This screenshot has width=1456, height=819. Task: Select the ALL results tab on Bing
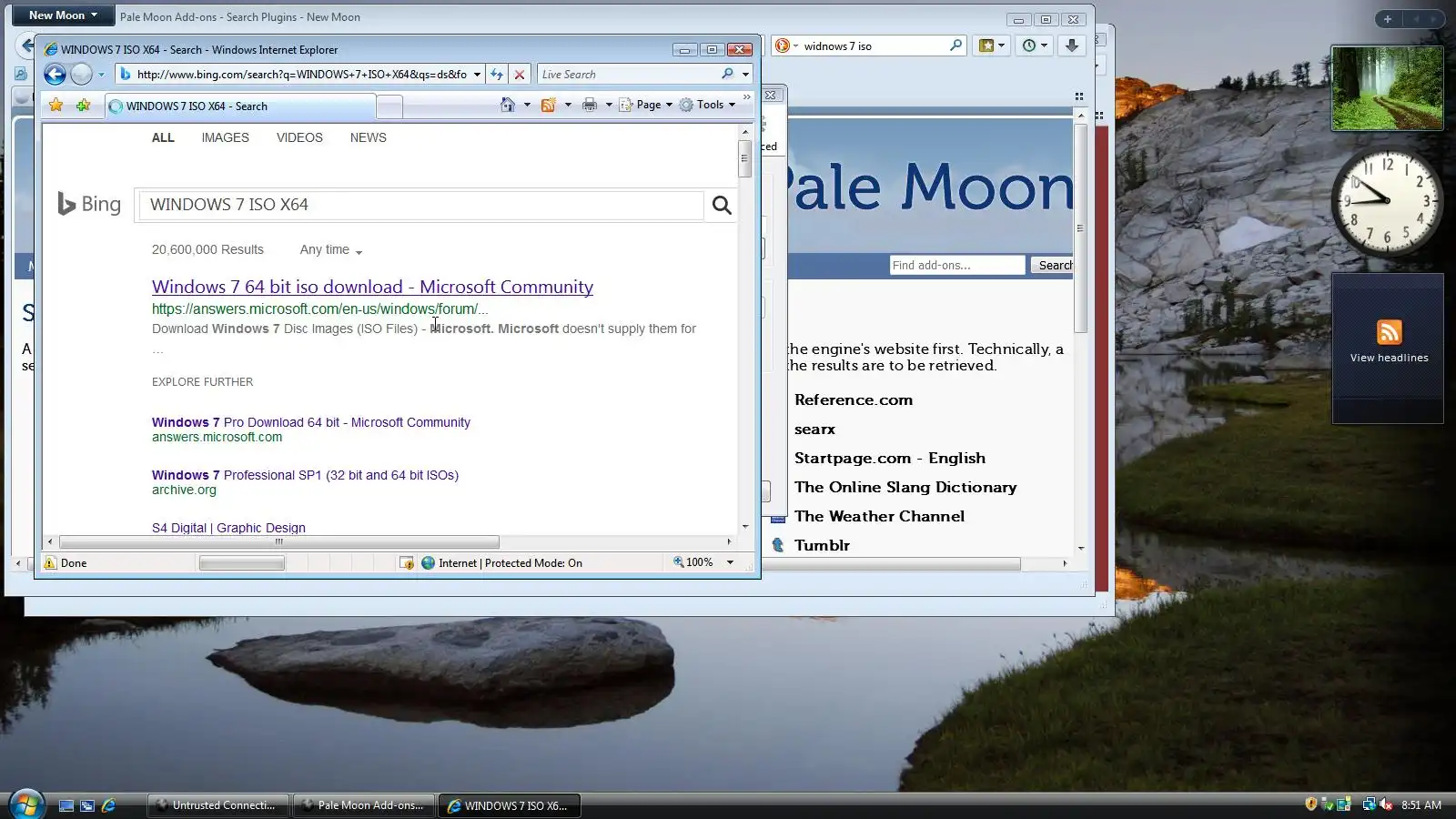click(x=163, y=137)
